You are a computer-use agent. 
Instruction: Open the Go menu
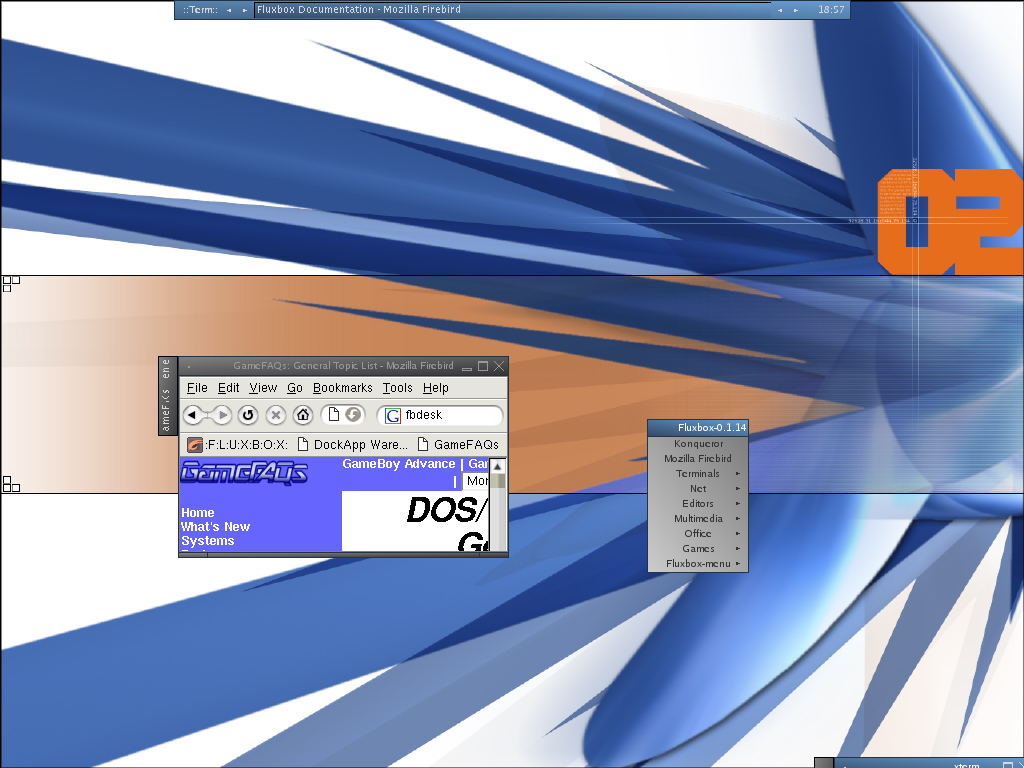pos(295,388)
